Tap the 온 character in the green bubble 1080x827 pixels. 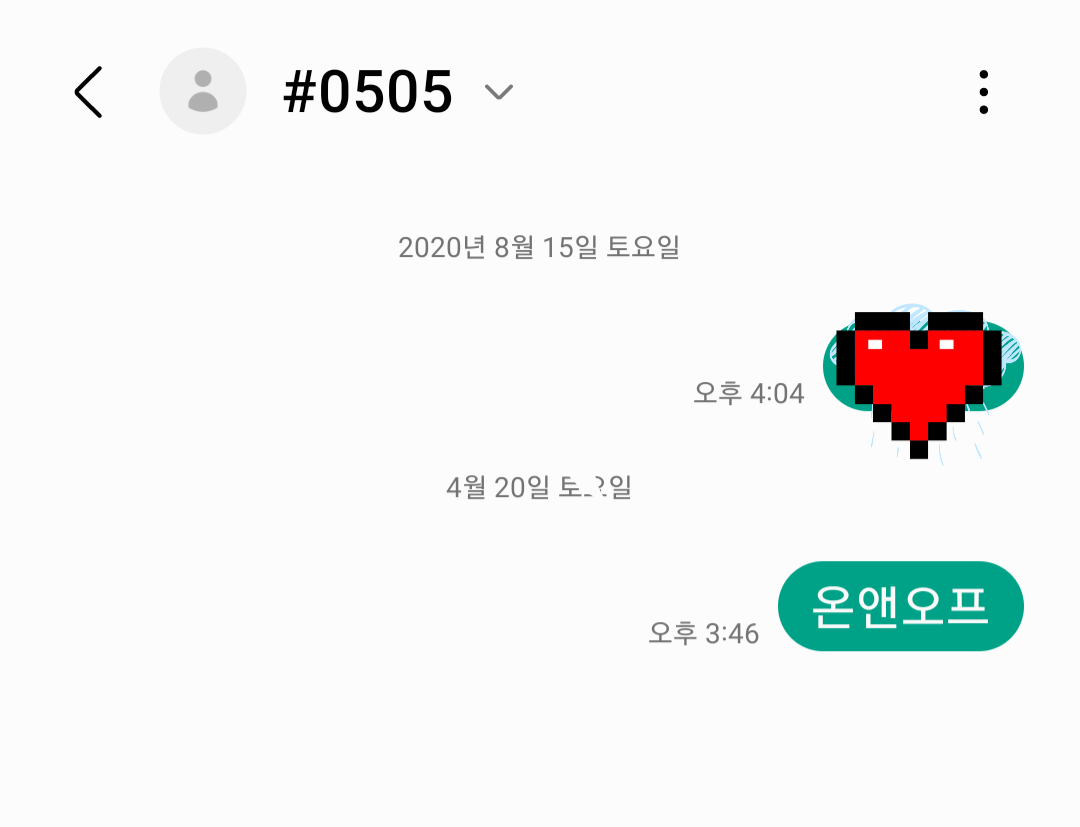(832, 607)
